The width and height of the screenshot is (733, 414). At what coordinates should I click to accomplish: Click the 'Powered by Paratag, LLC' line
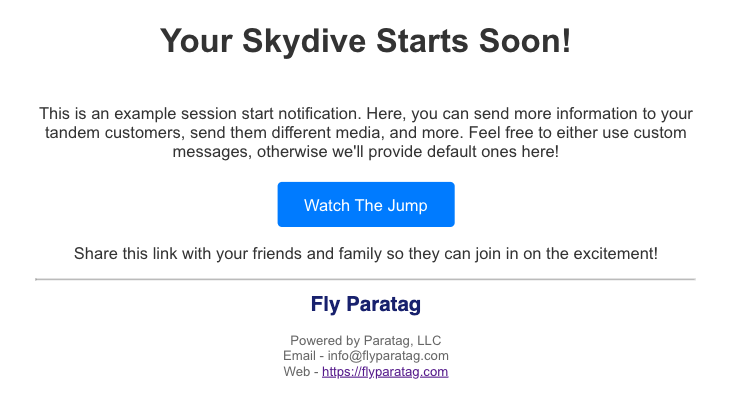click(x=365, y=340)
